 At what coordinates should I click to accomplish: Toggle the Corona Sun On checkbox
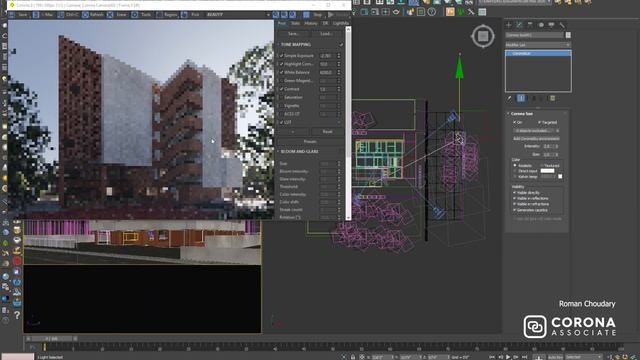515,122
